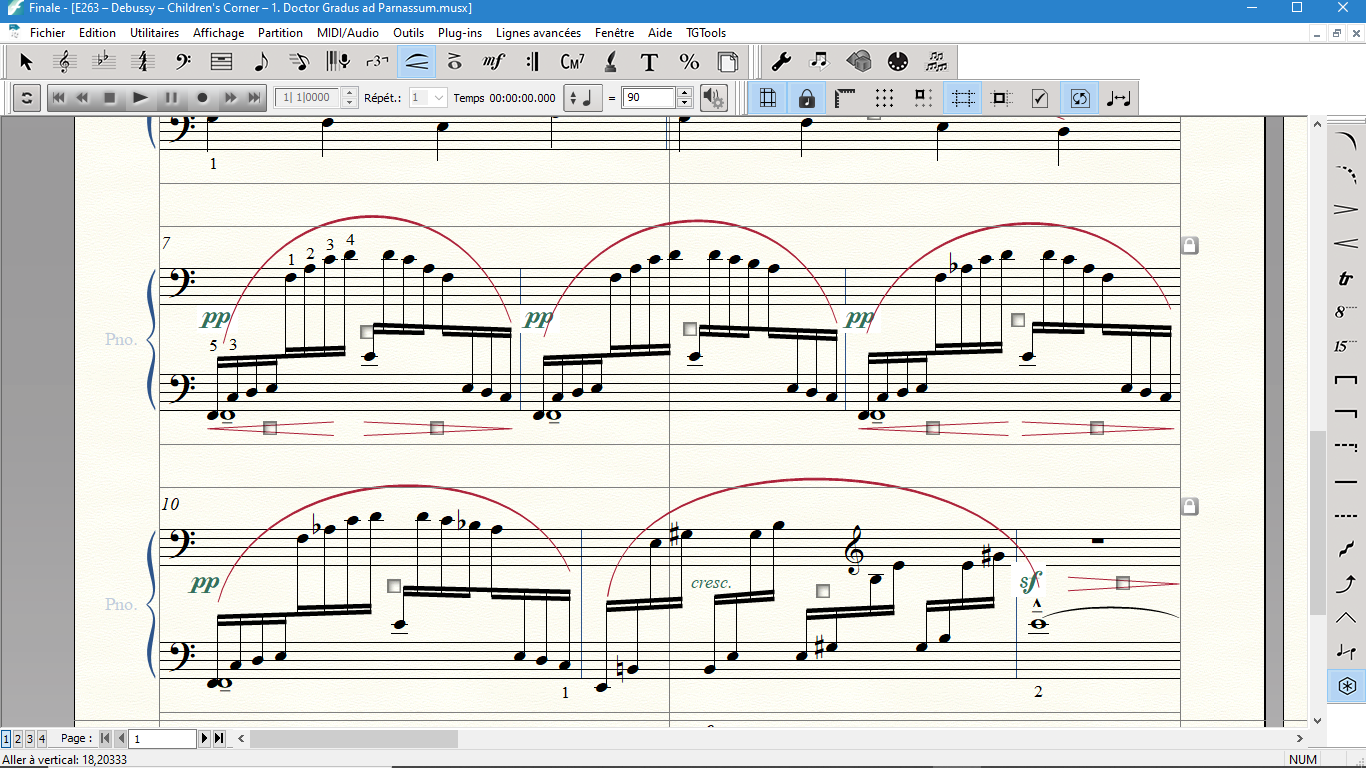Toggle the grid display button
Viewport: 1366px width, 768px height.
pos(884,98)
